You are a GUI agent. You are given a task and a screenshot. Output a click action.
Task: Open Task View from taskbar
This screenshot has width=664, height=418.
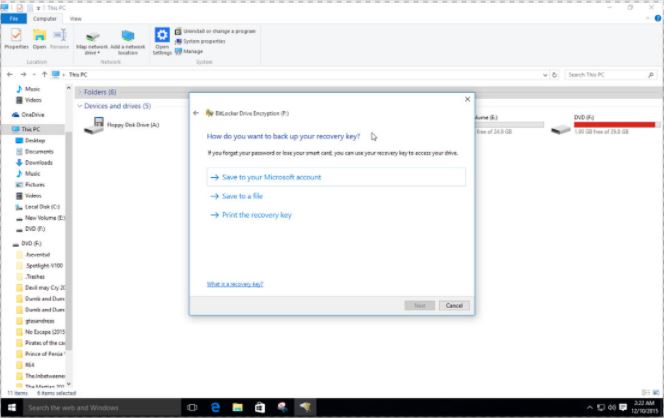(192, 407)
